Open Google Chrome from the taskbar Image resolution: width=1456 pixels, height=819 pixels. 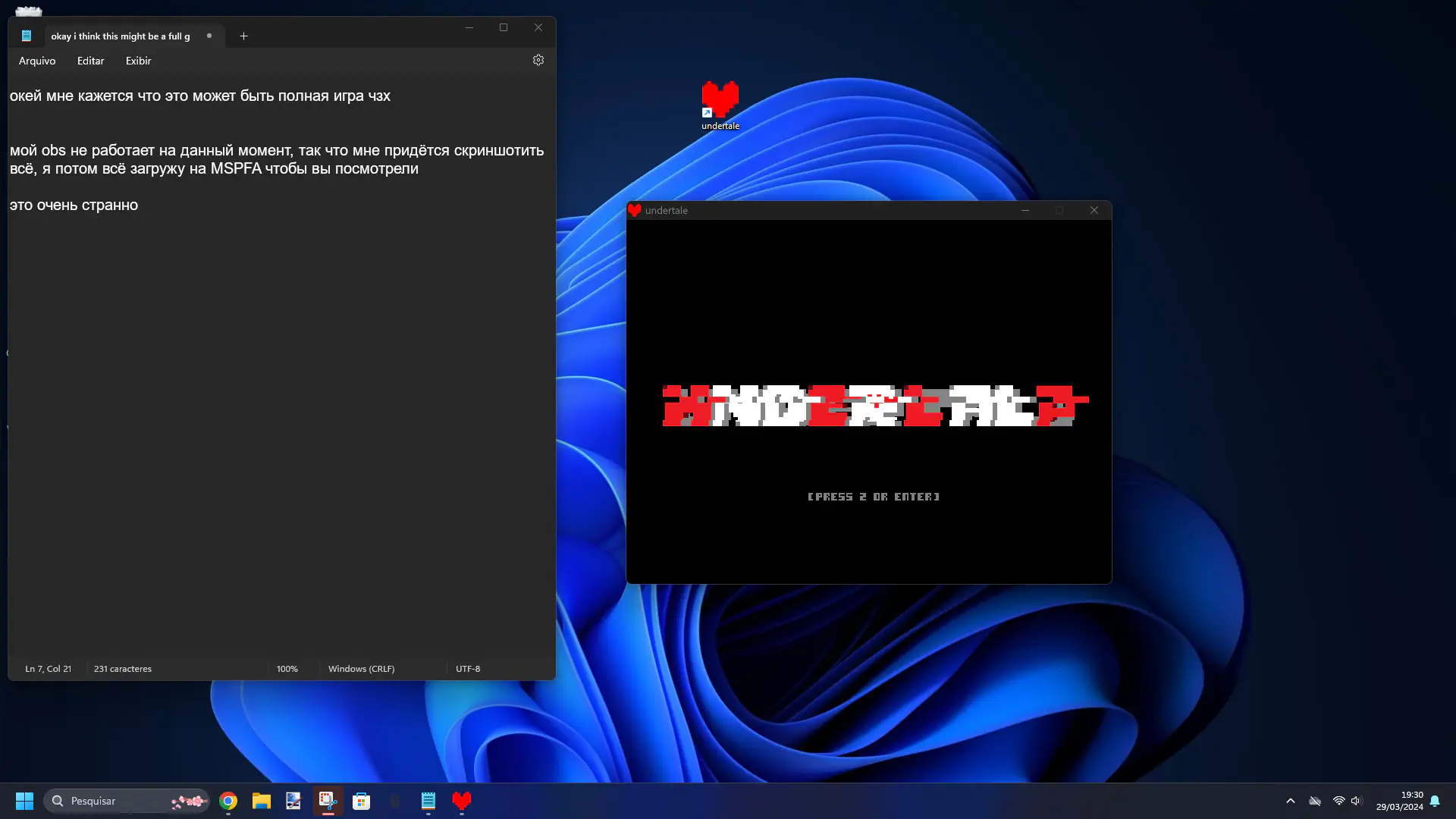228,801
